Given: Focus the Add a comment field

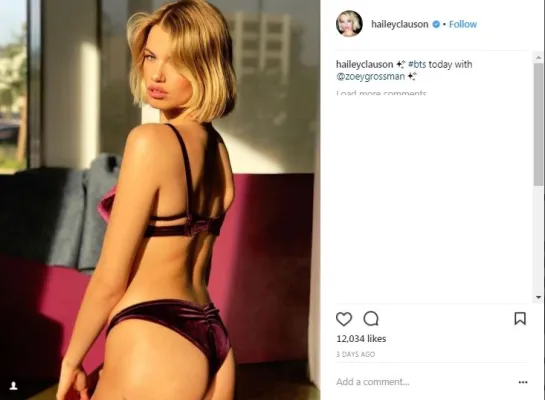Looking at the screenshot, I should pos(425,382).
